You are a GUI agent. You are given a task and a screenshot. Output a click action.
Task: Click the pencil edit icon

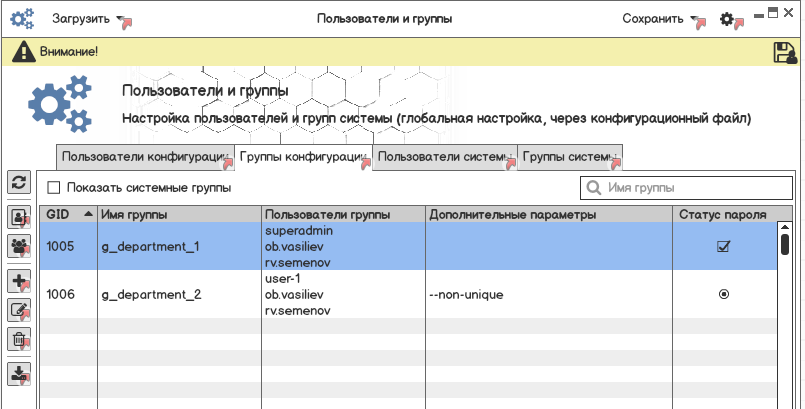pyautogui.click(x=19, y=310)
